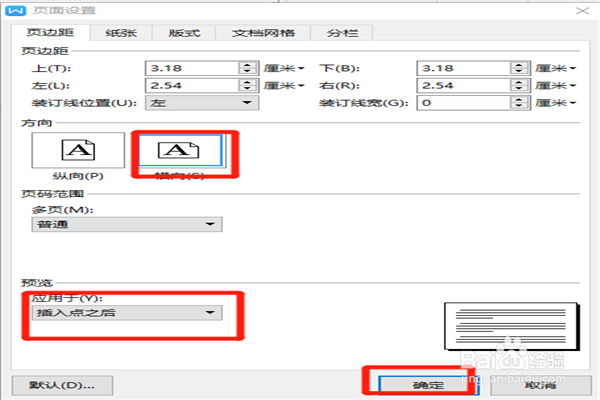Open the 分栏 tab
Viewport: 600px width, 400px height.
(342, 33)
